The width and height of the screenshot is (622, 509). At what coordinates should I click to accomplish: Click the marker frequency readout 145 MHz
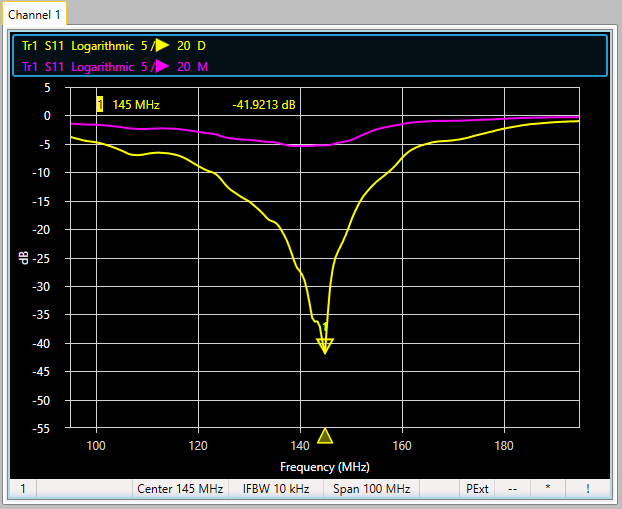pyautogui.click(x=136, y=104)
